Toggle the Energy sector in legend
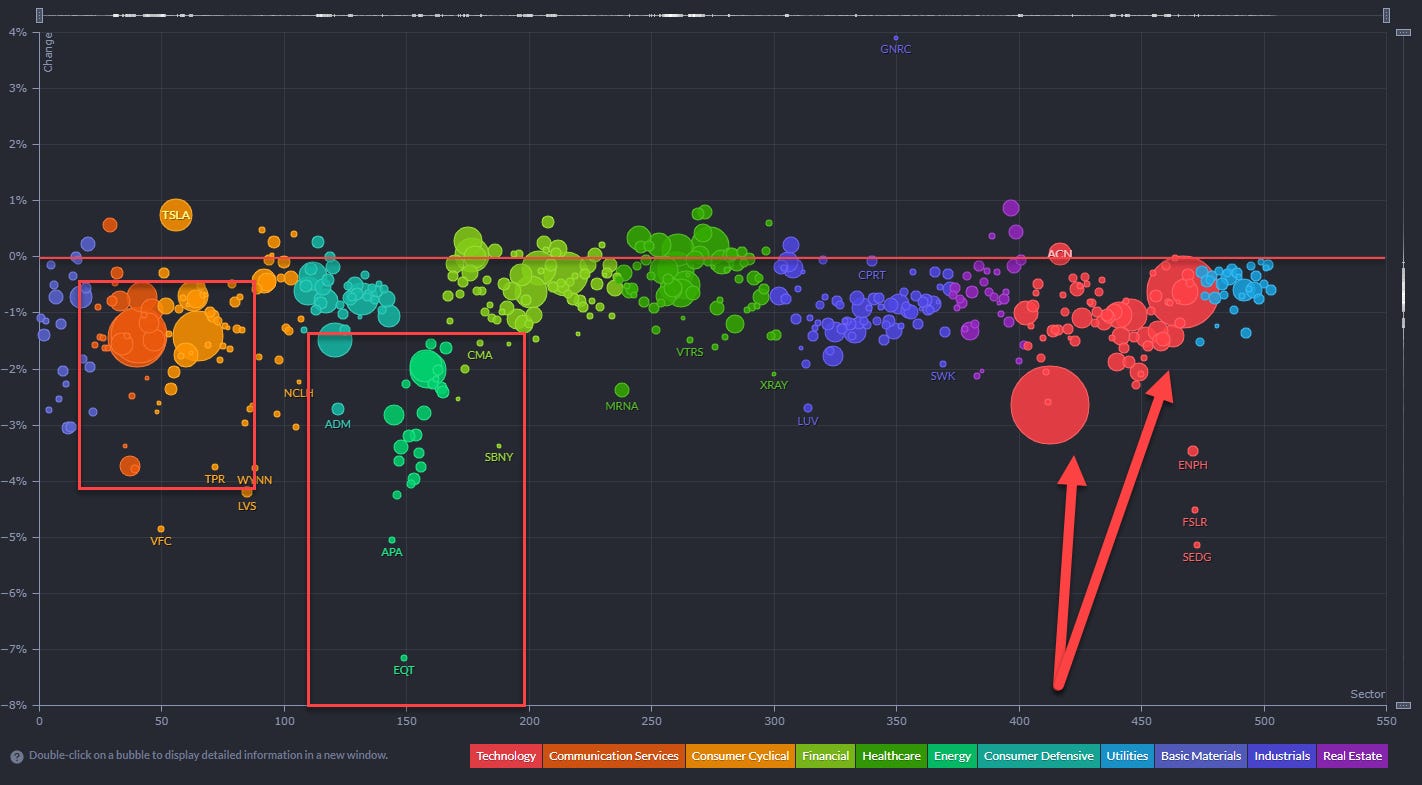 [952, 756]
